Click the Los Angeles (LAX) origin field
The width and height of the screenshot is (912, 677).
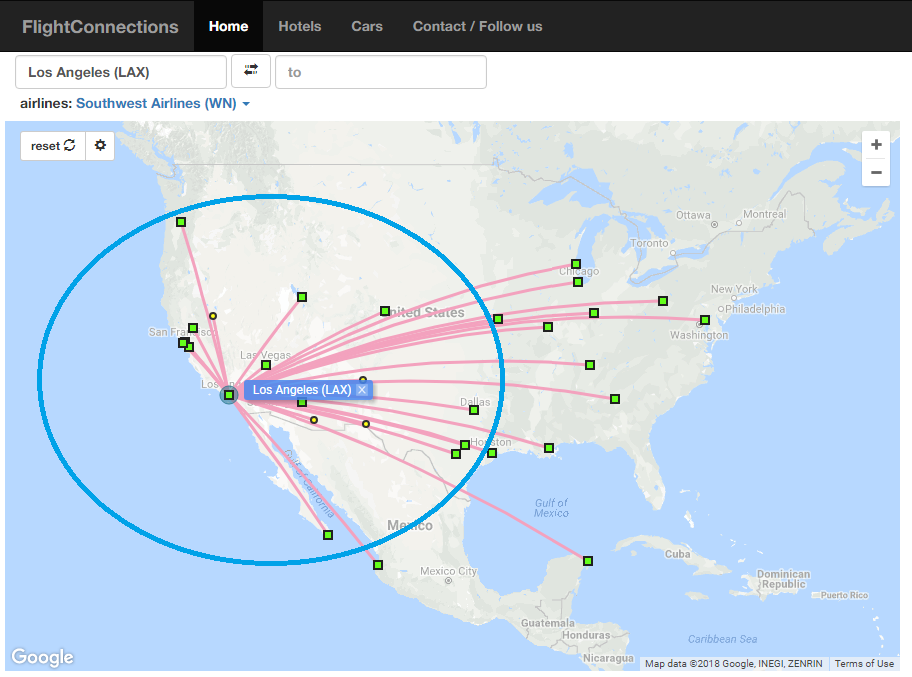(121, 72)
